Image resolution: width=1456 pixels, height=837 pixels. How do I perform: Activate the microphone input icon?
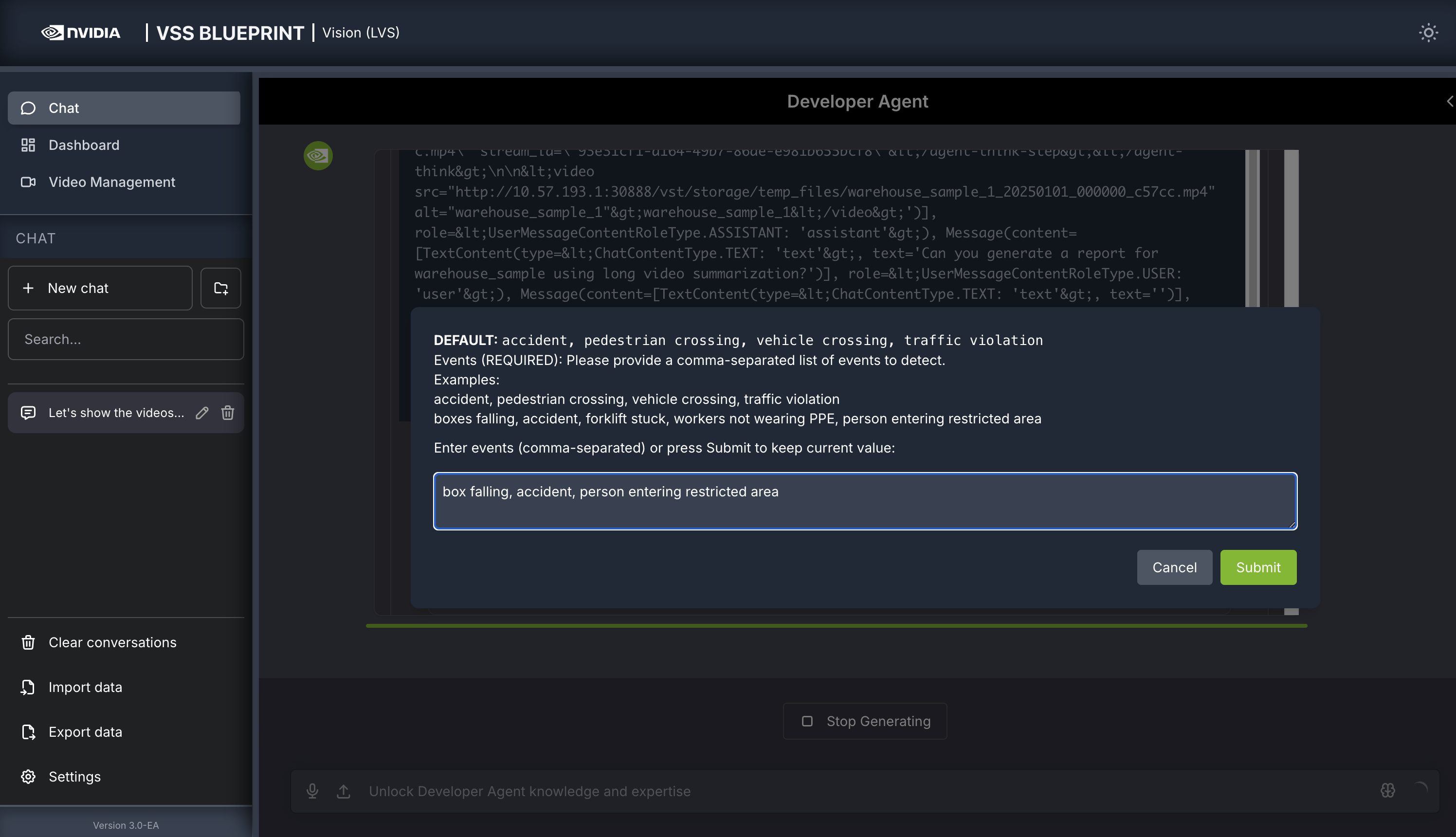313,791
